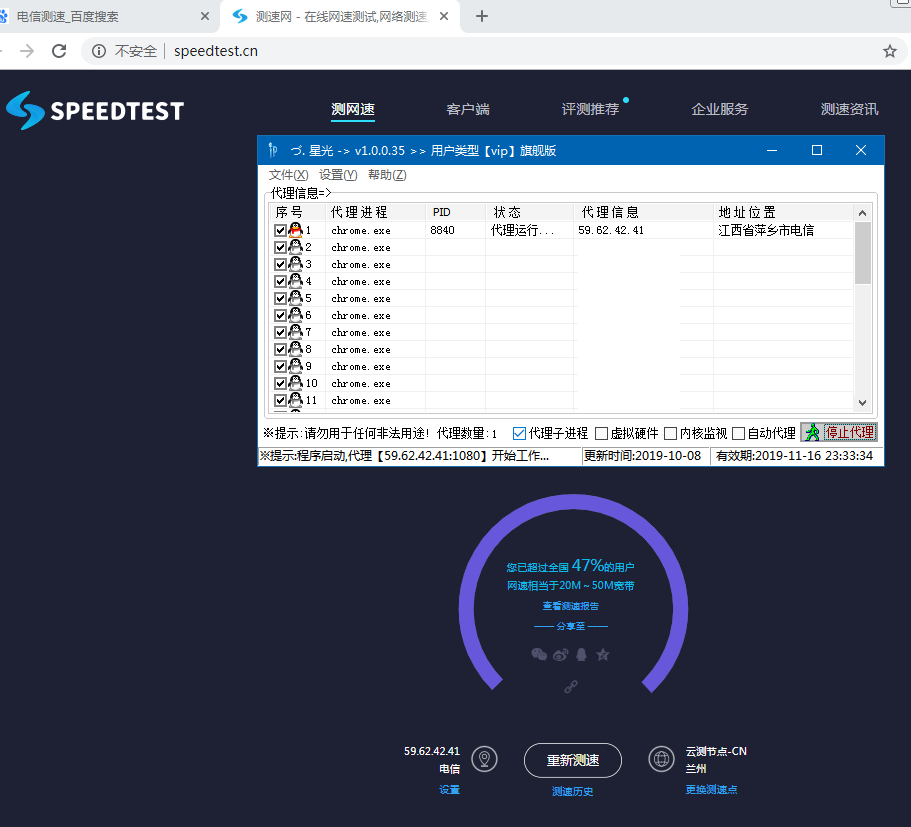Open the 文件(X) menu
Image resolution: width=911 pixels, height=827 pixels.
[288, 175]
